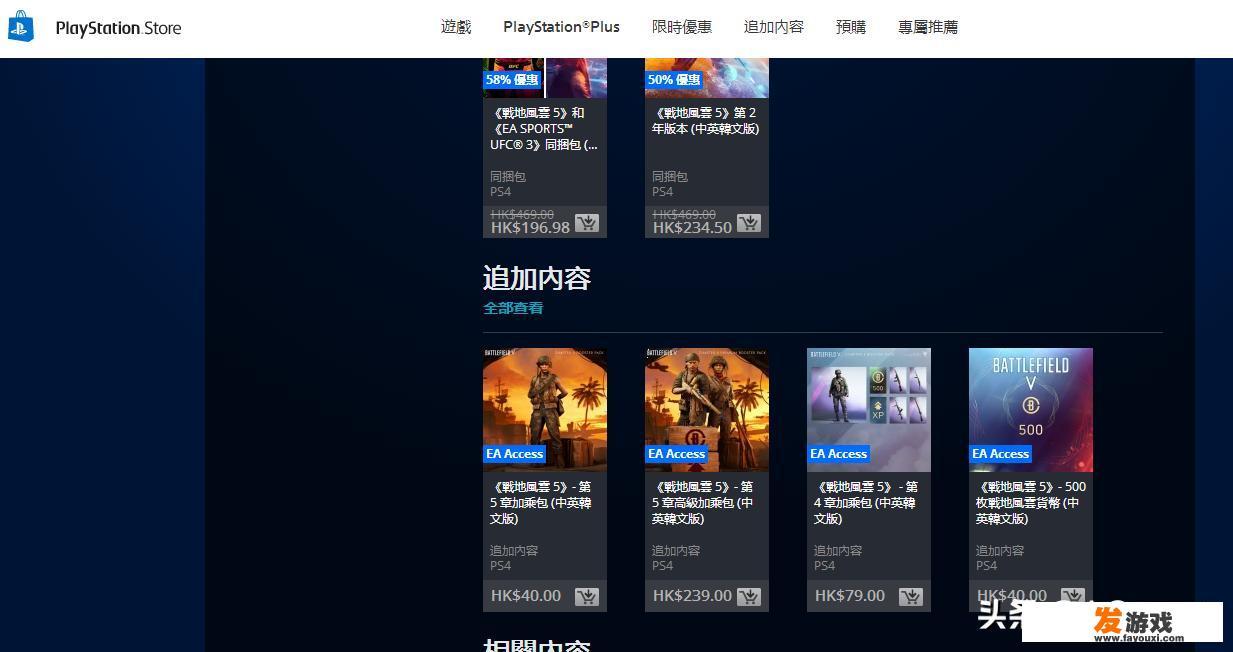Open the 58% 優惠 bundle thumbnail
1233x652 pixels.
tap(545, 78)
